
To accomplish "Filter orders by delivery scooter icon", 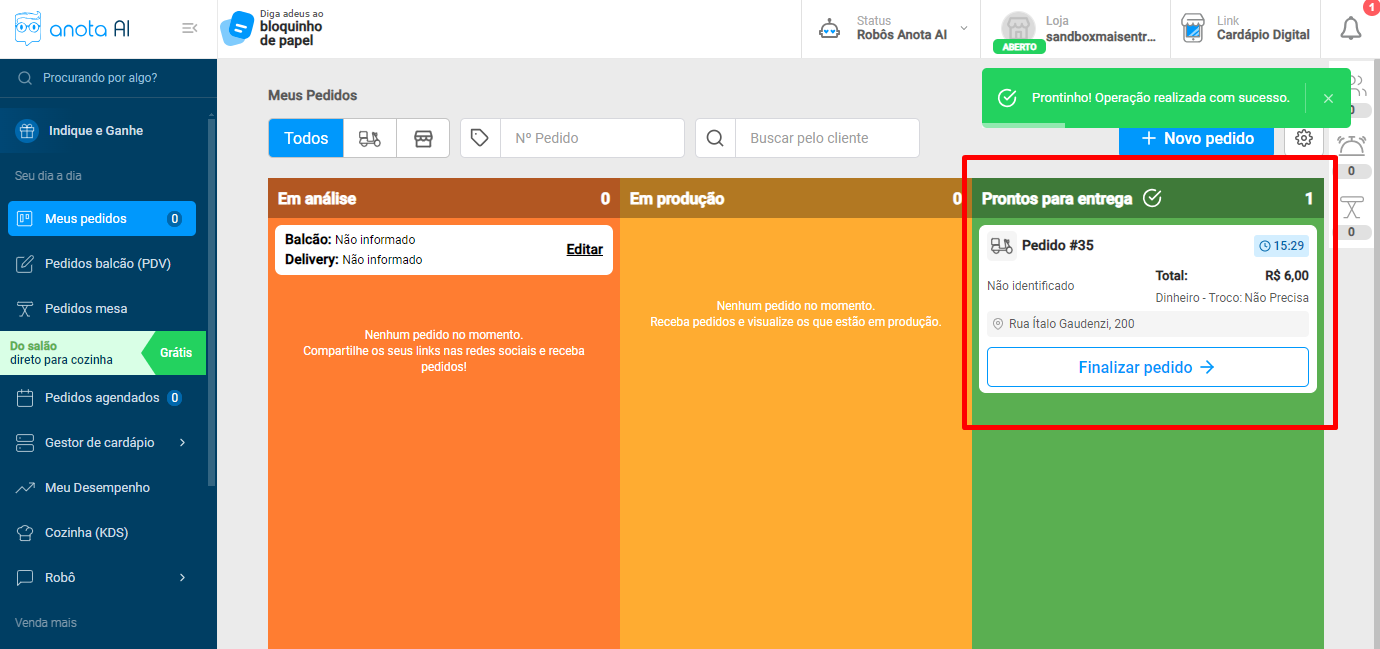I will (370, 138).
